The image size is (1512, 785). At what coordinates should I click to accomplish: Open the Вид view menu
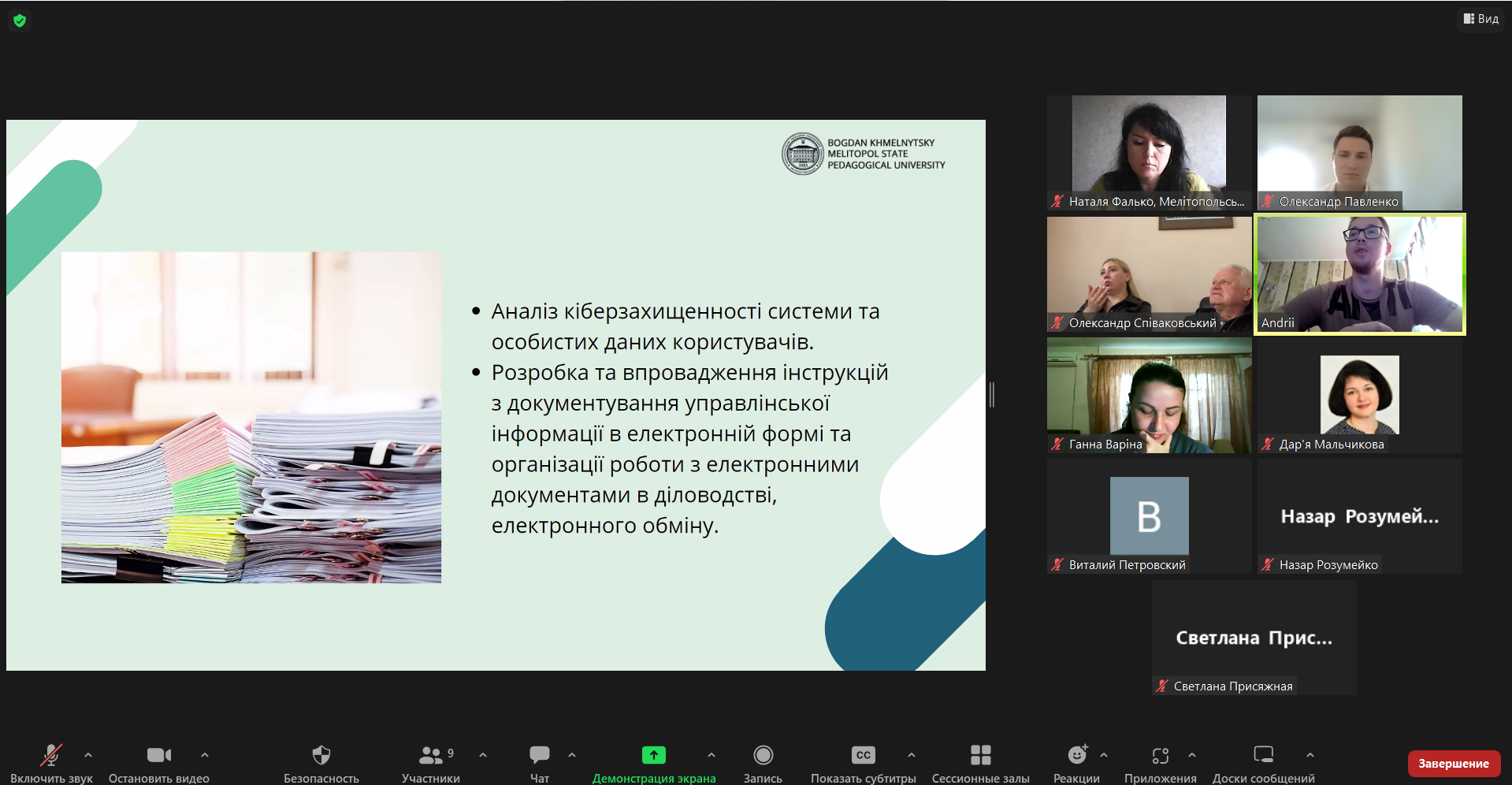pos(1481,19)
